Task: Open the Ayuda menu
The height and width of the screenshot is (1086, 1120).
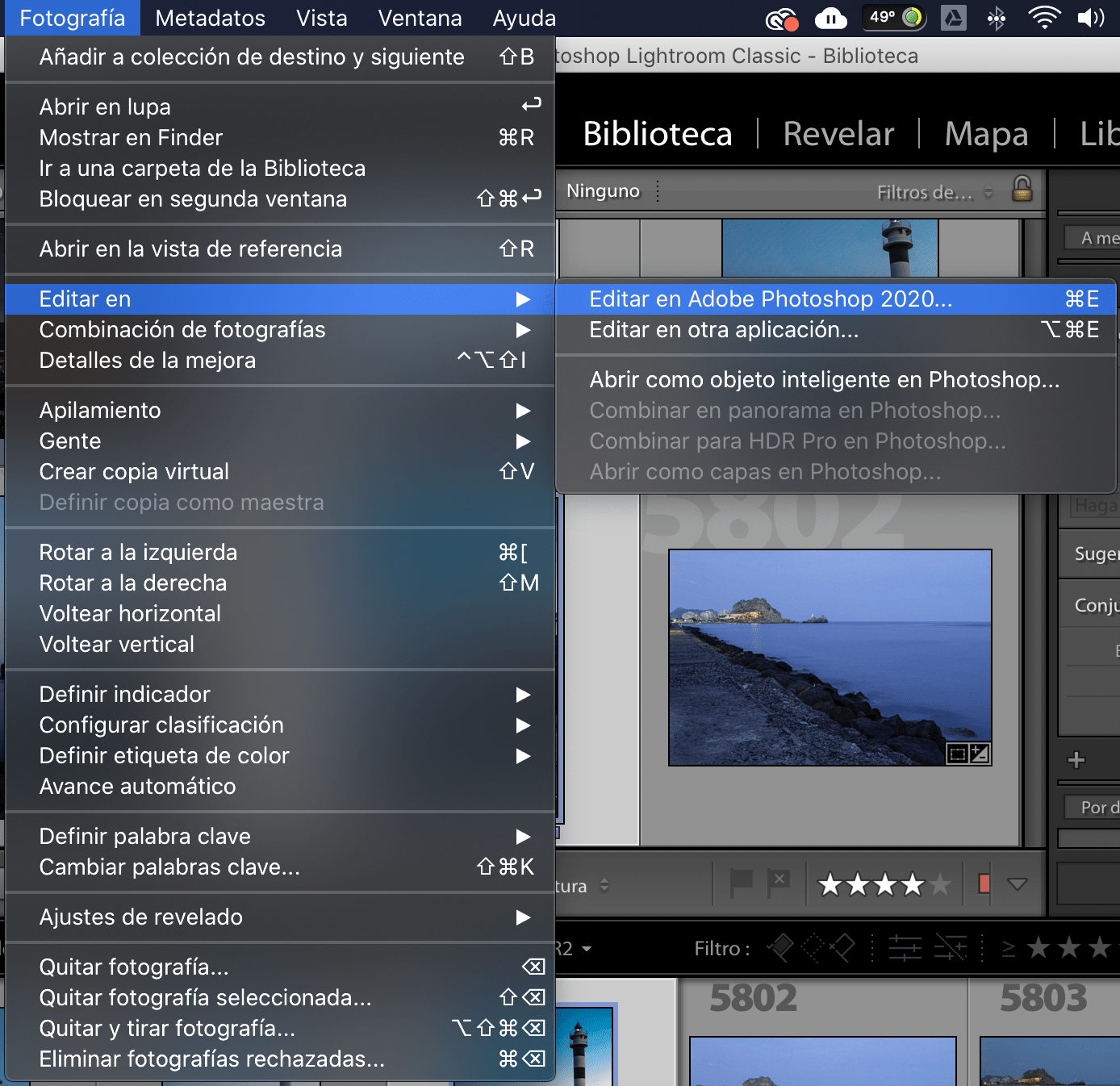Action: 524,18
